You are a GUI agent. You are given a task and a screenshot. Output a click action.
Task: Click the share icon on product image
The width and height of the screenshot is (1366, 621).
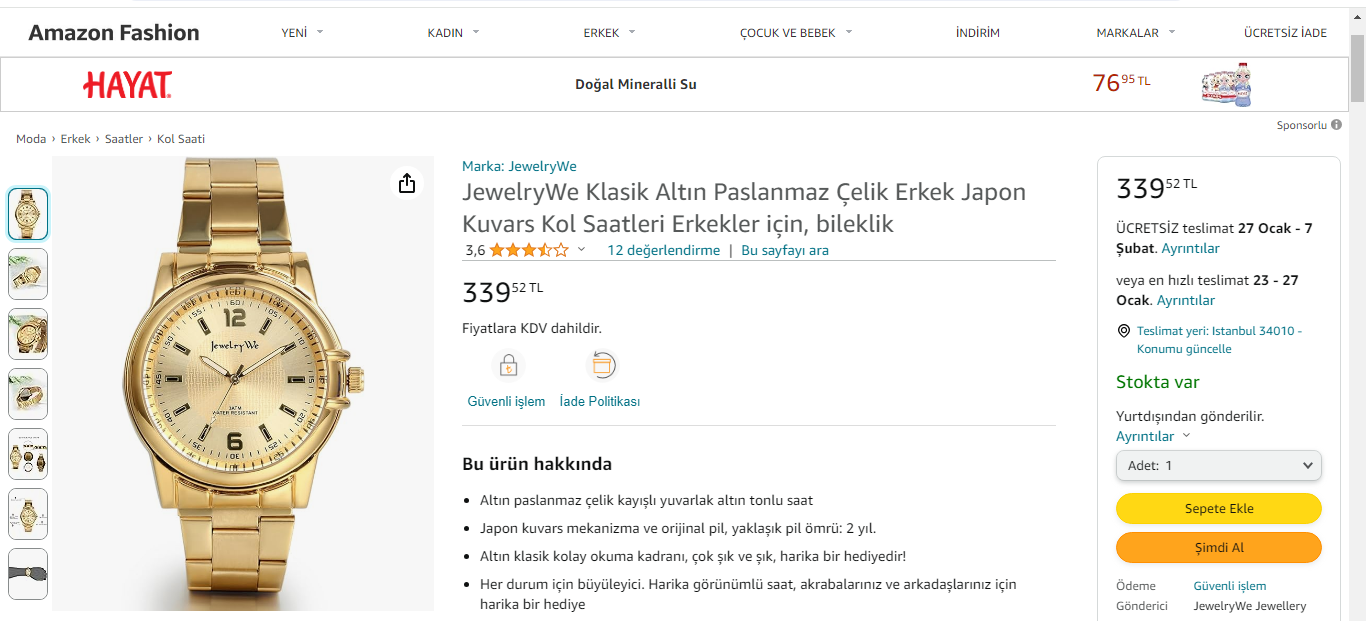click(406, 183)
